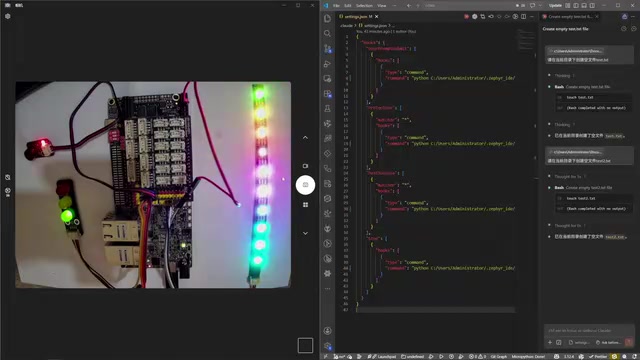
Task: Open the Accounts icon in activity bar
Action: [x=327, y=331]
